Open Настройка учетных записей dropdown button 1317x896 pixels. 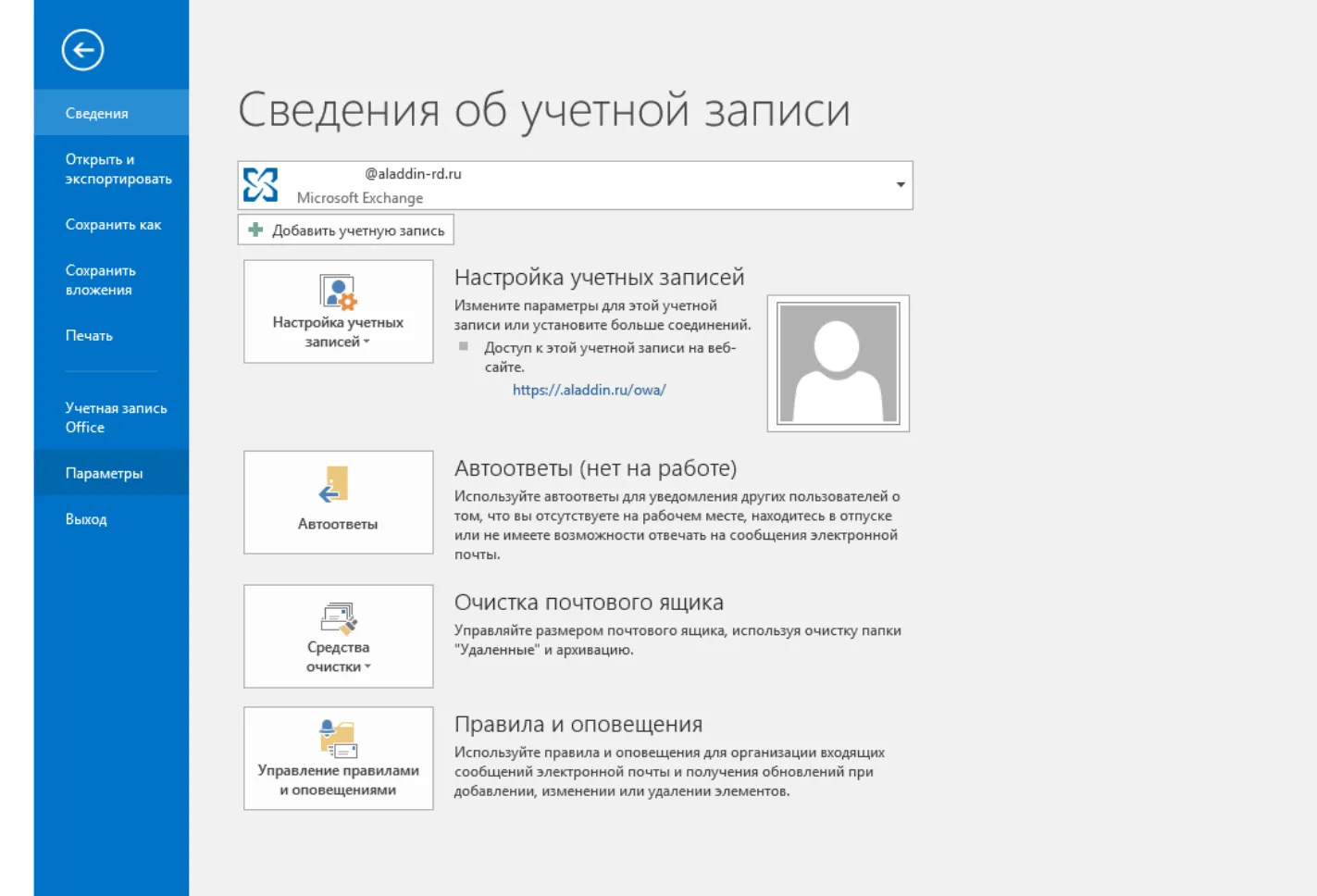pyautogui.click(x=339, y=312)
